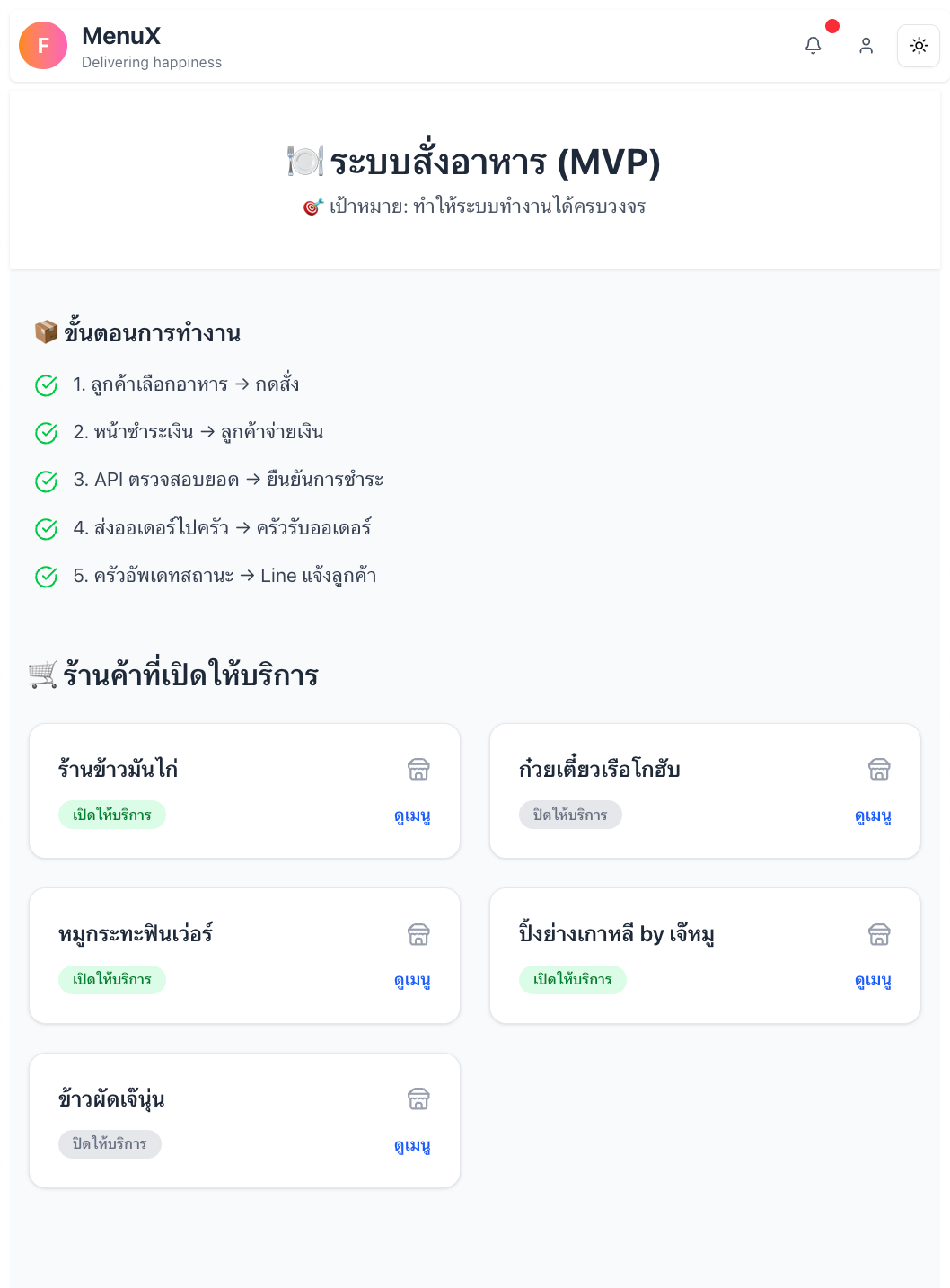This screenshot has width=950, height=1288.
Task: Open ดูเมนู link for ข้าวผัดเจ๊นุ่น
Action: click(x=412, y=1145)
